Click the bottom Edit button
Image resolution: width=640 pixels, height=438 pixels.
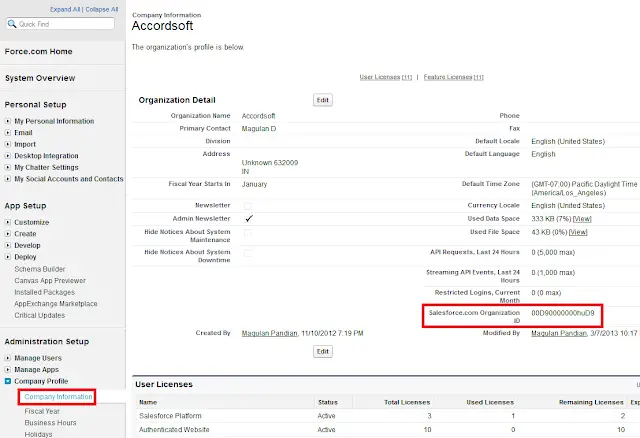tap(323, 351)
